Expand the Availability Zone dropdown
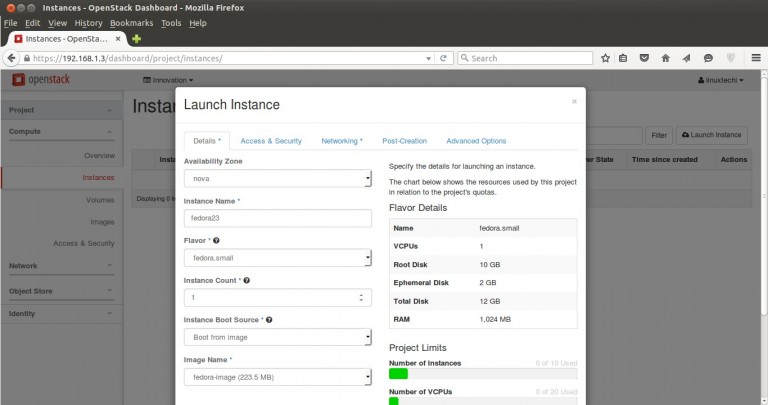The width and height of the screenshot is (768, 405). 278,179
